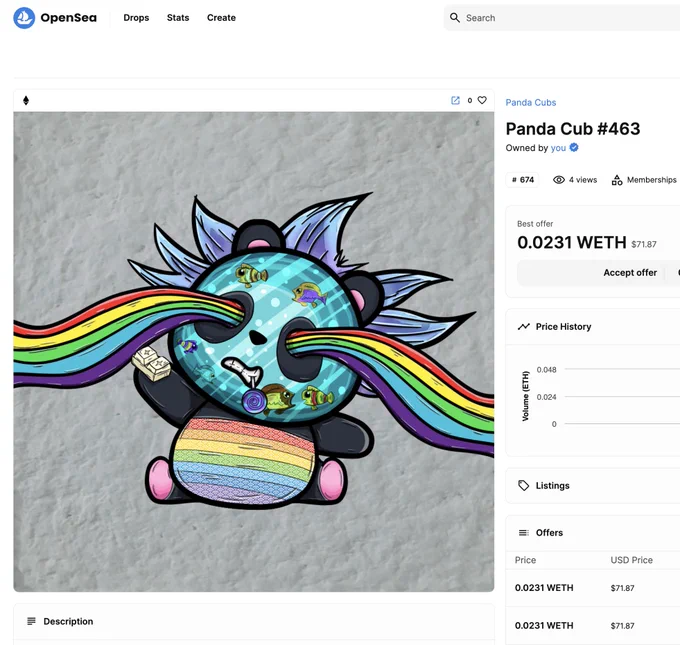Open the Stats menu item

pyautogui.click(x=178, y=18)
